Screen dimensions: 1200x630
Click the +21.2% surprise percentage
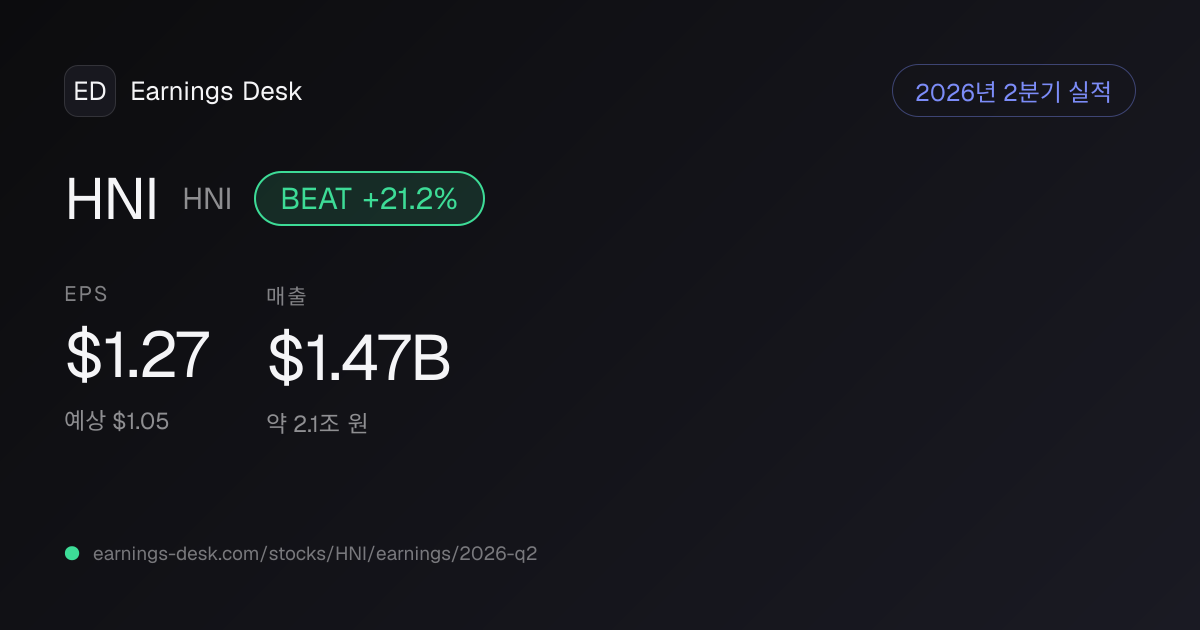pyautogui.click(x=410, y=199)
